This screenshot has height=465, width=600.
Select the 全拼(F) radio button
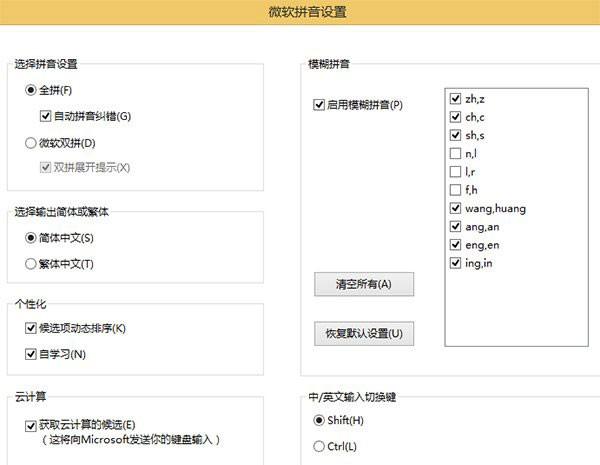pos(31,90)
